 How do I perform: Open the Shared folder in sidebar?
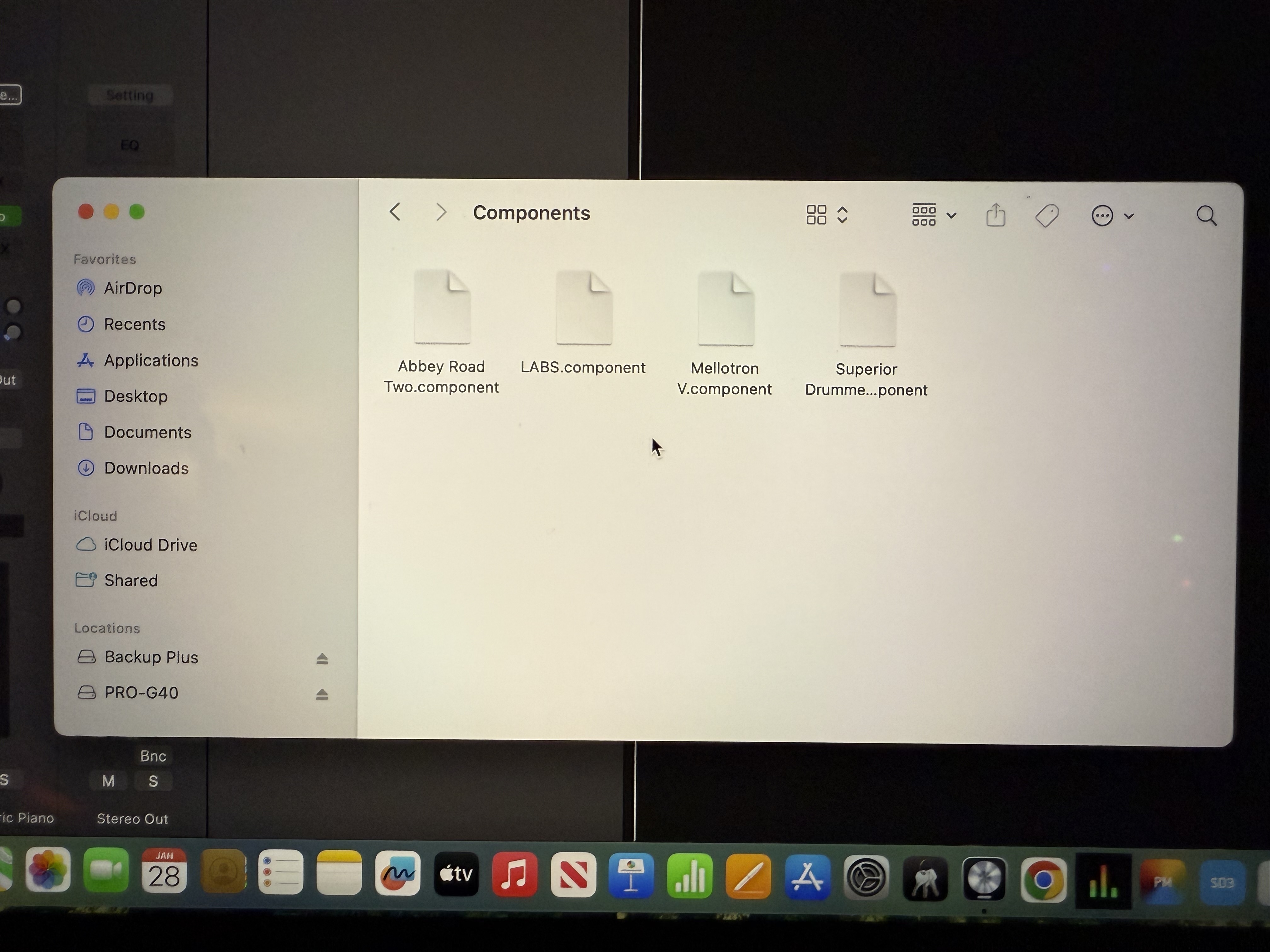pyautogui.click(x=131, y=580)
